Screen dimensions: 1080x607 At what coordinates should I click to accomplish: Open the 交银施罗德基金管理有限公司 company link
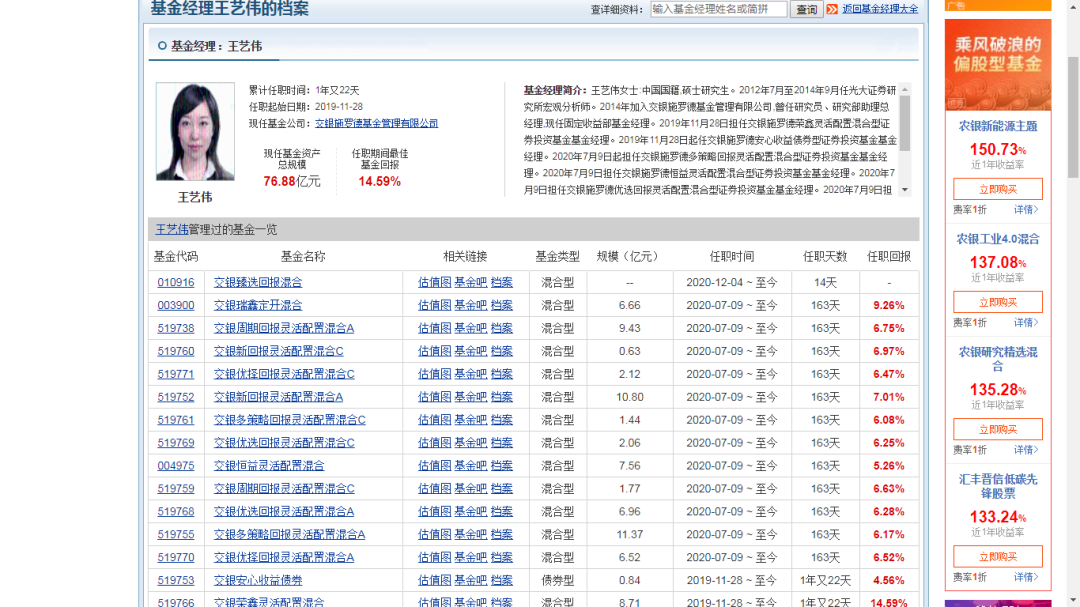(376, 123)
